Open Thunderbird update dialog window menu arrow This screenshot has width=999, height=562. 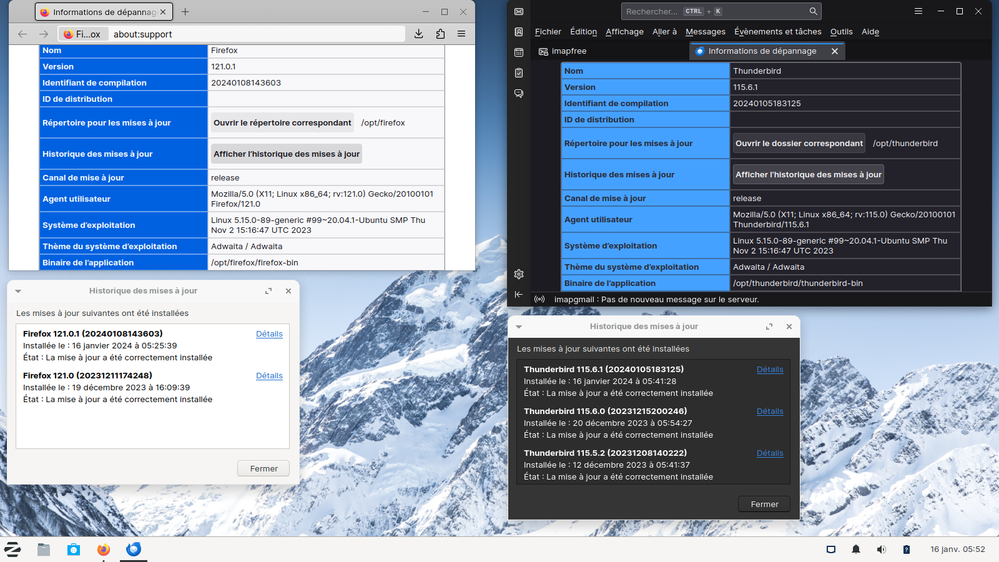coord(519,326)
